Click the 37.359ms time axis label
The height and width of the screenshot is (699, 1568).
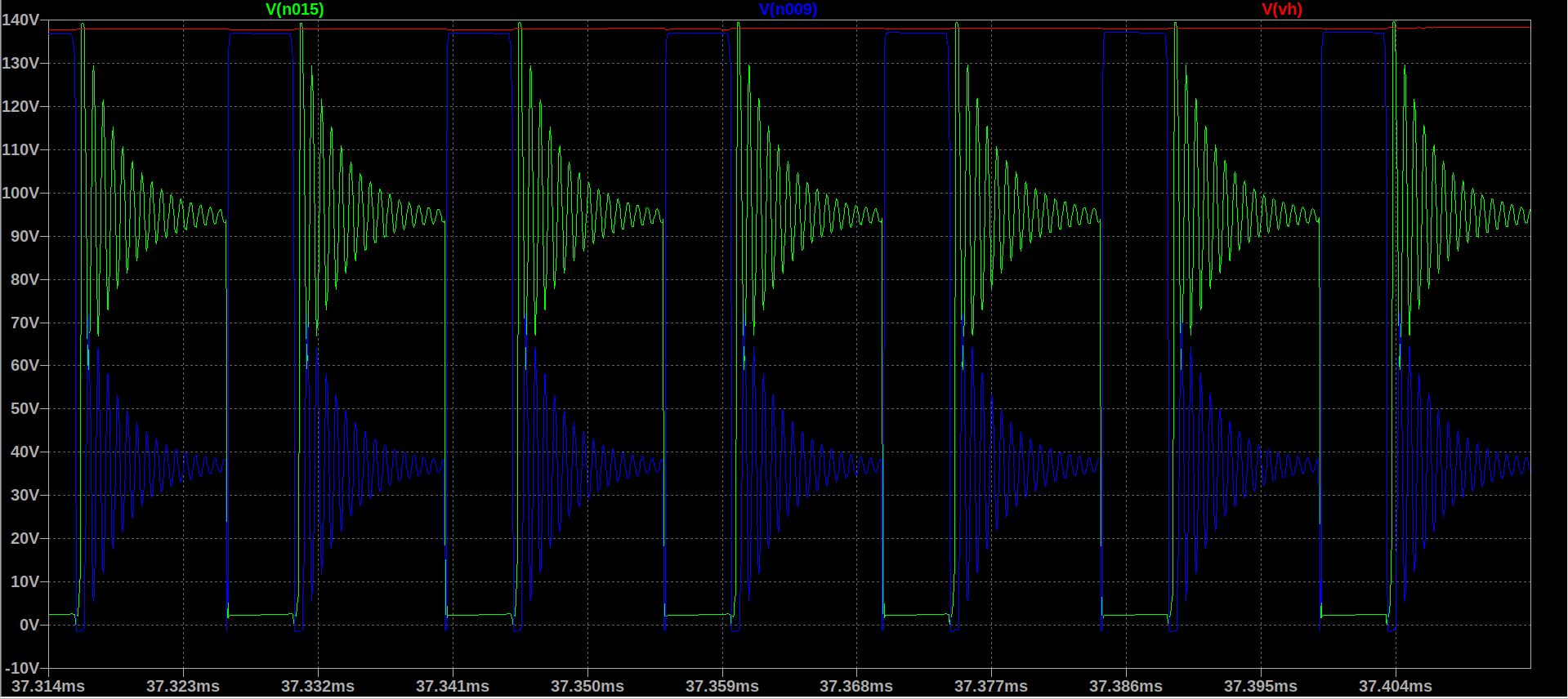(x=722, y=687)
